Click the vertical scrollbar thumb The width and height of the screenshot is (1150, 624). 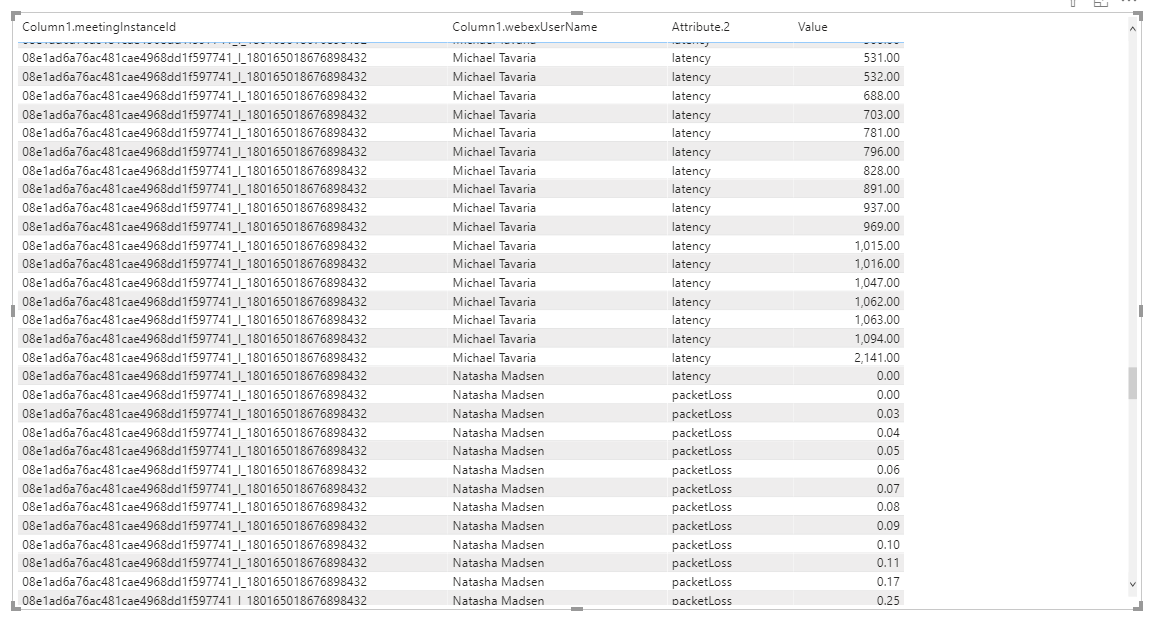(1132, 383)
